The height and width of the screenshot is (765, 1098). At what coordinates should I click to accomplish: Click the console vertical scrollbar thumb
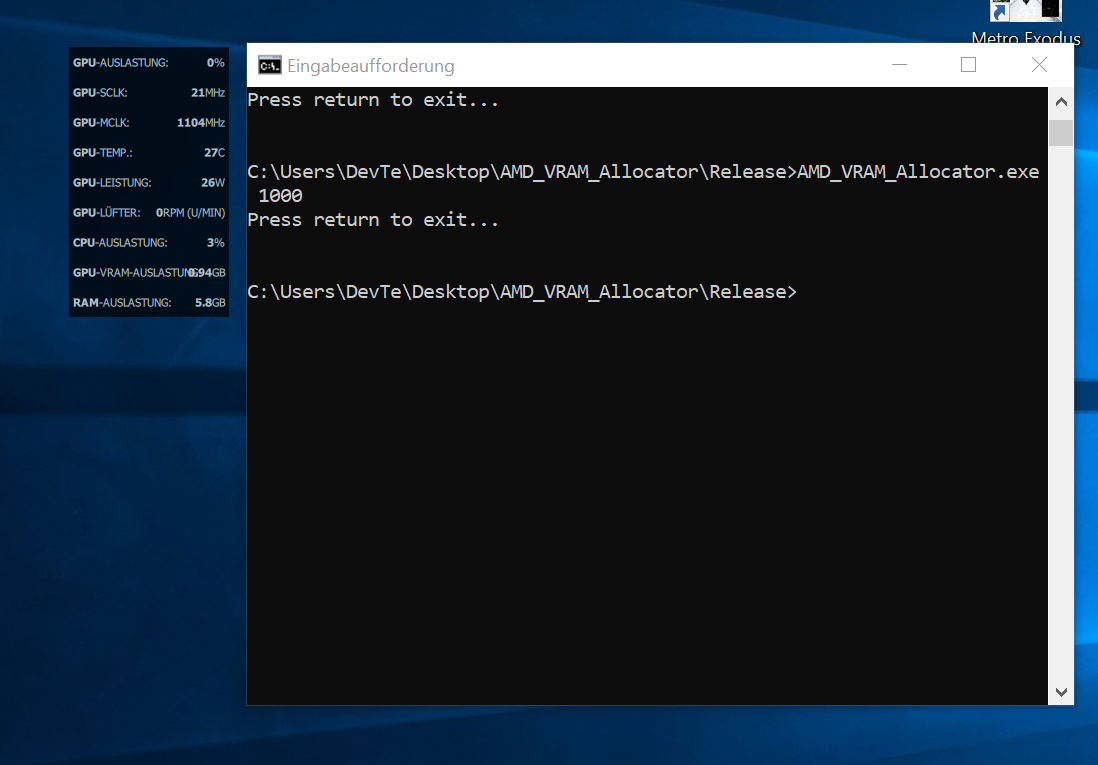[1061, 132]
